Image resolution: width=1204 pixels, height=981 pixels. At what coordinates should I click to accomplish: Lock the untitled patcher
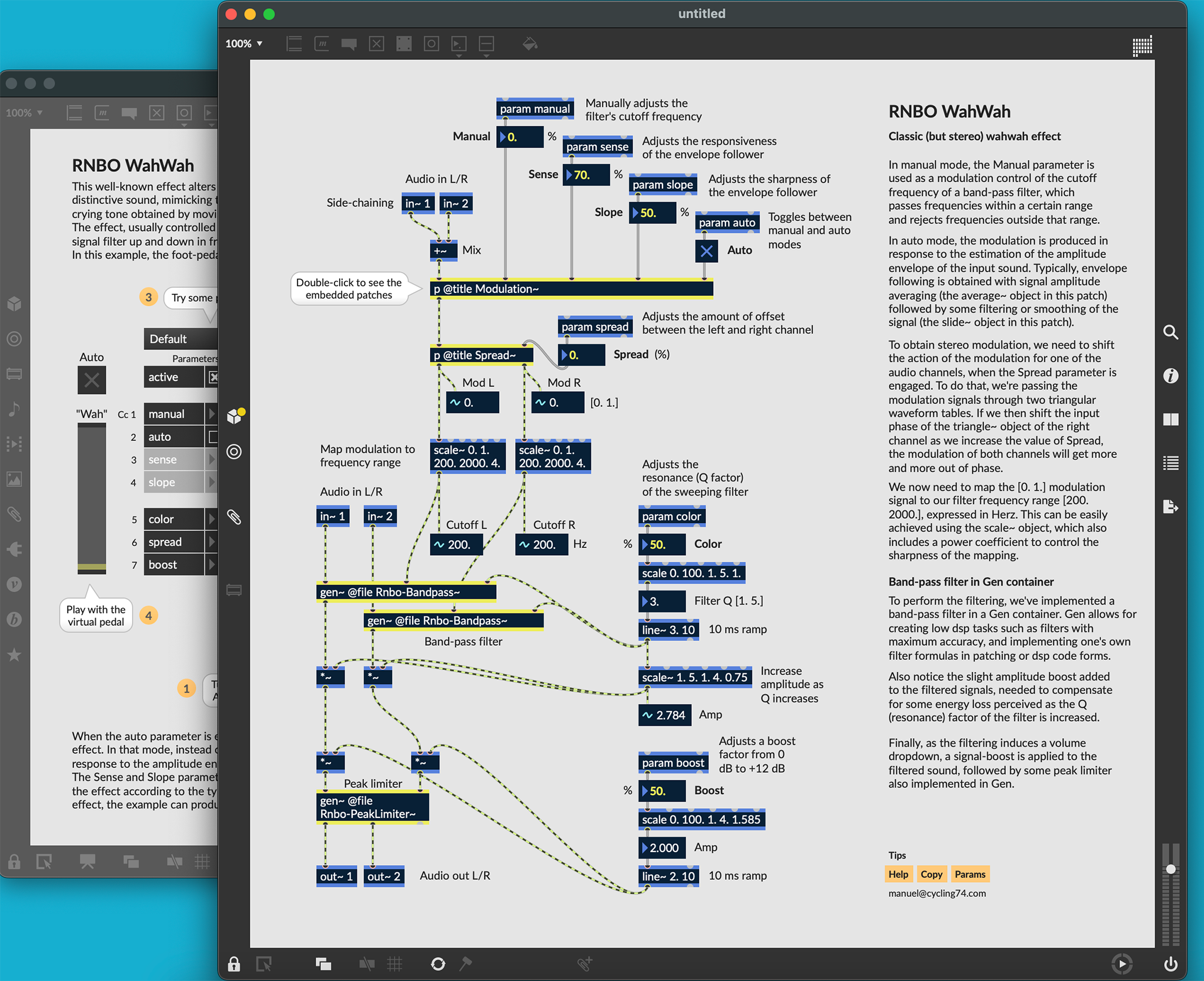pyautogui.click(x=234, y=964)
